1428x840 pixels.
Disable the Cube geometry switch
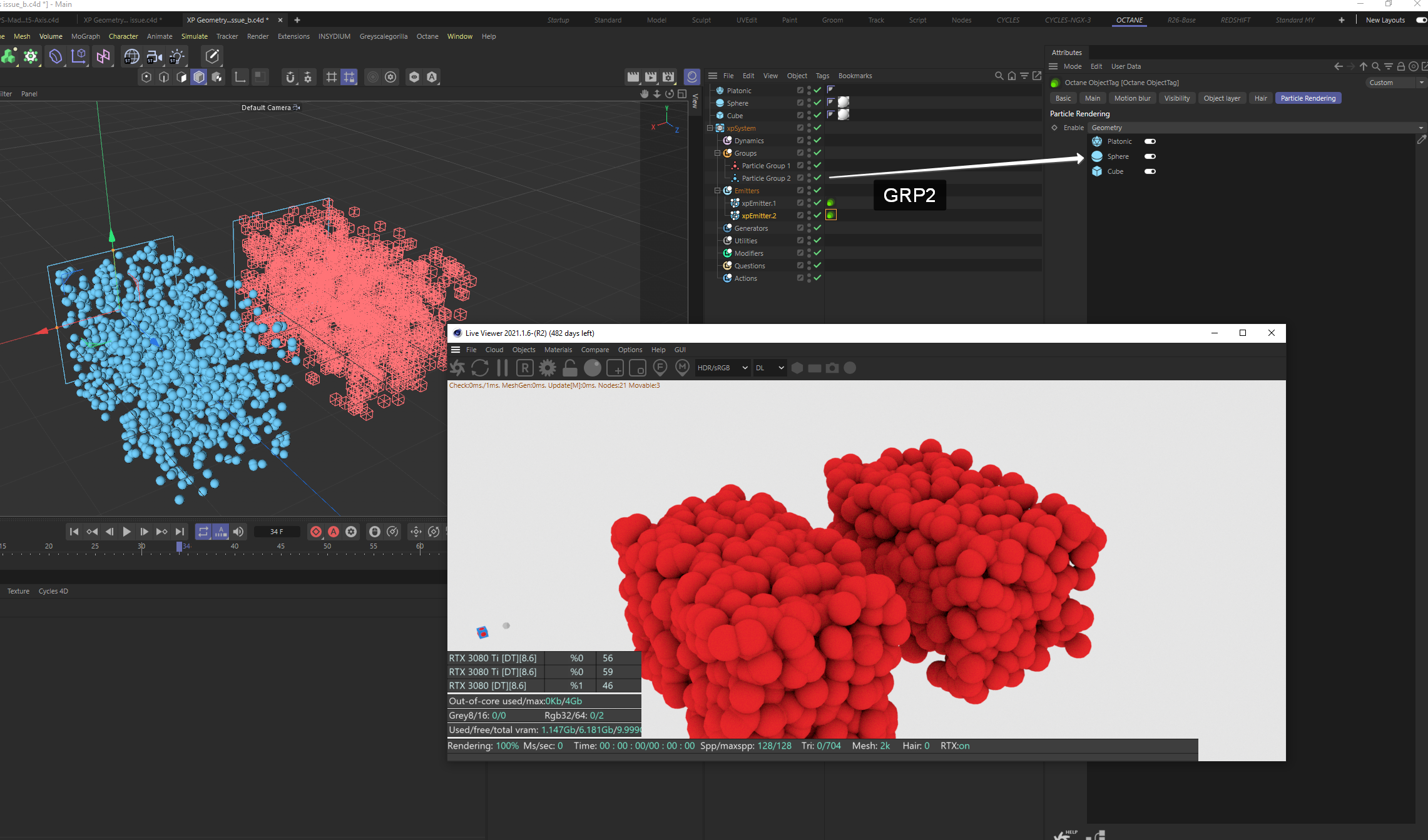(1150, 171)
